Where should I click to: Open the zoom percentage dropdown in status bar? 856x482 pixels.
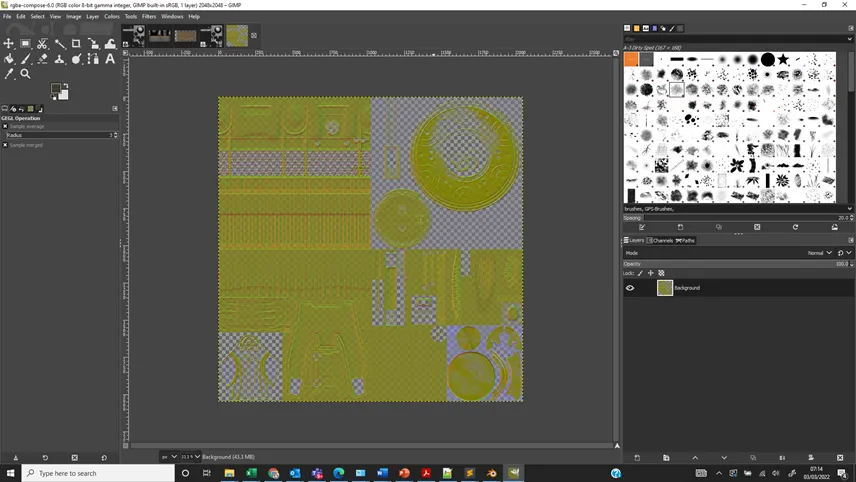pos(191,456)
